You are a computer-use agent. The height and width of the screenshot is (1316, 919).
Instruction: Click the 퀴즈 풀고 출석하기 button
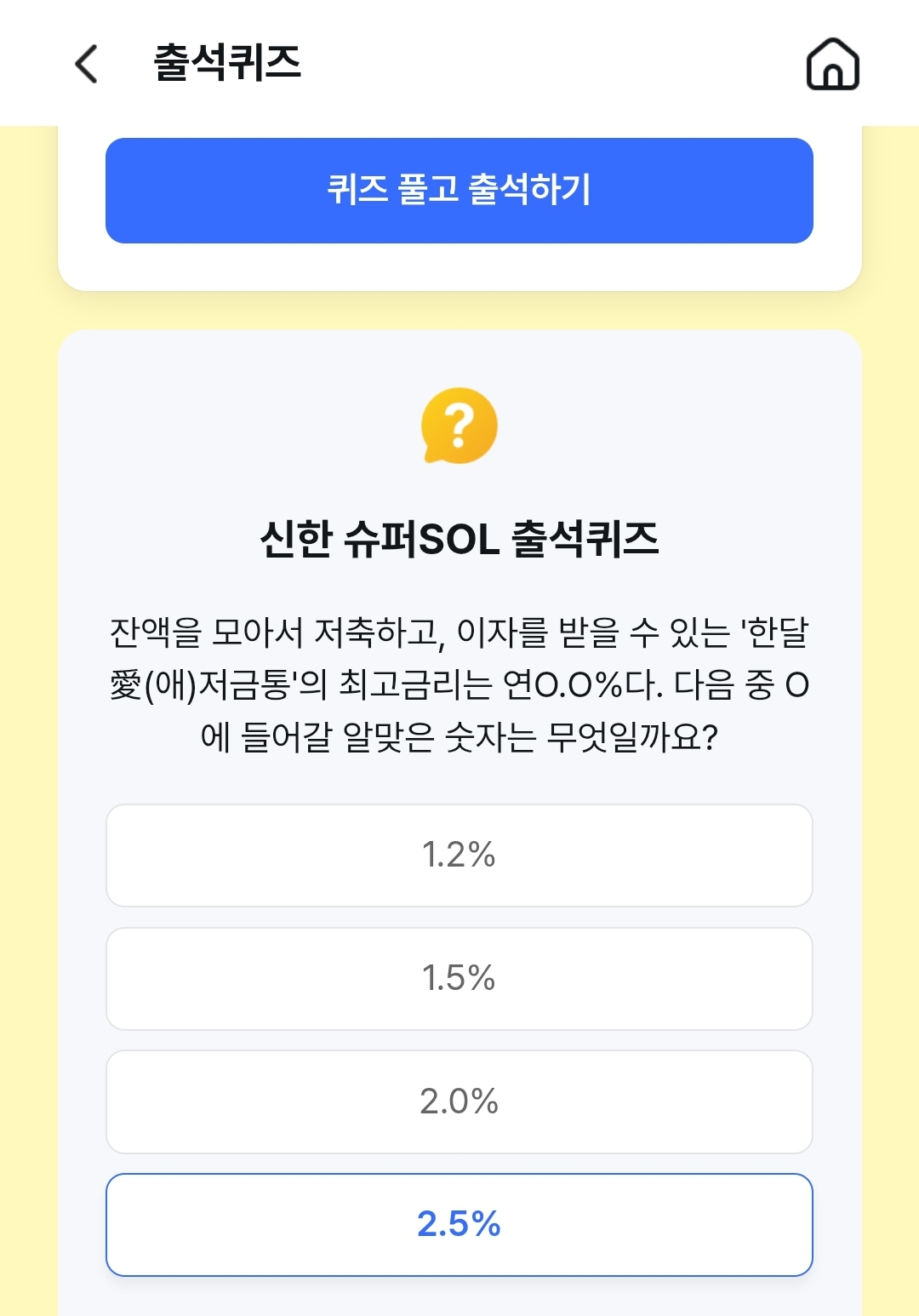click(x=459, y=191)
